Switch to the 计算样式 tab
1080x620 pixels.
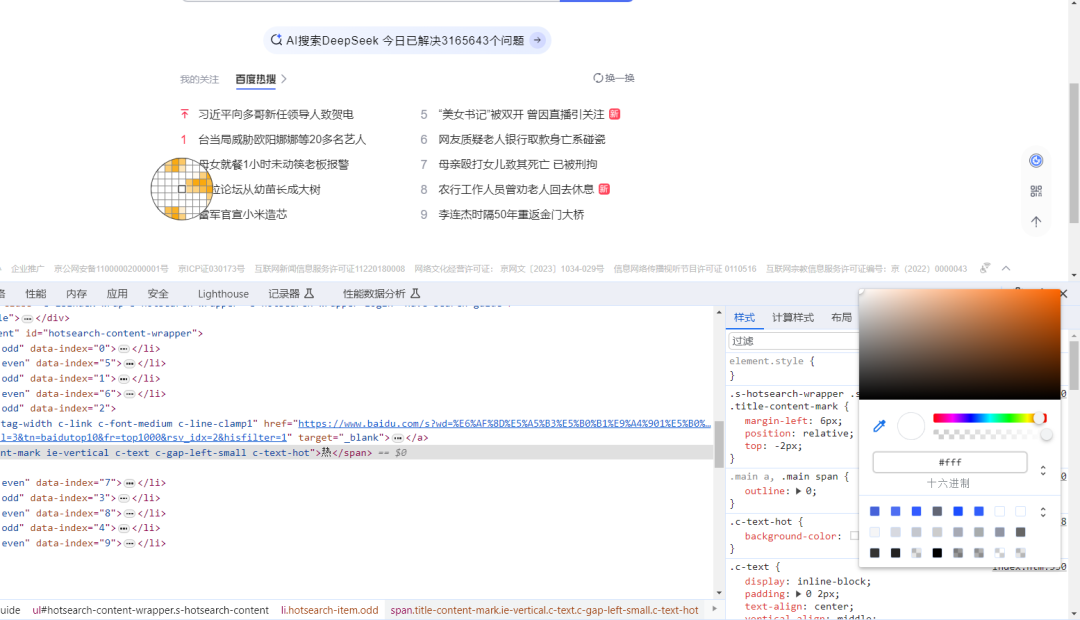[x=792, y=318]
